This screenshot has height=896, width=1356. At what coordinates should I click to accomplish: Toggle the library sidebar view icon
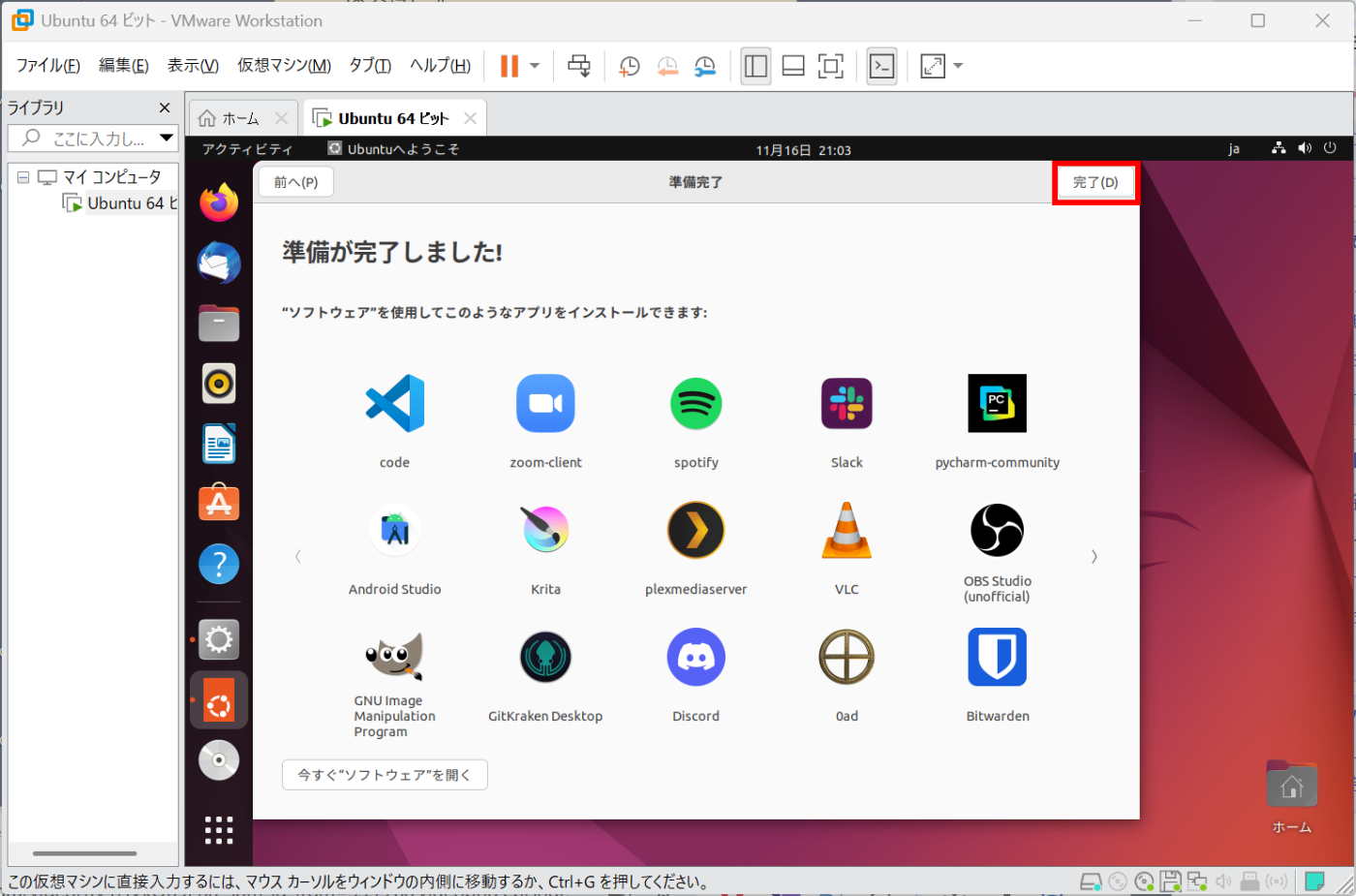[755, 66]
